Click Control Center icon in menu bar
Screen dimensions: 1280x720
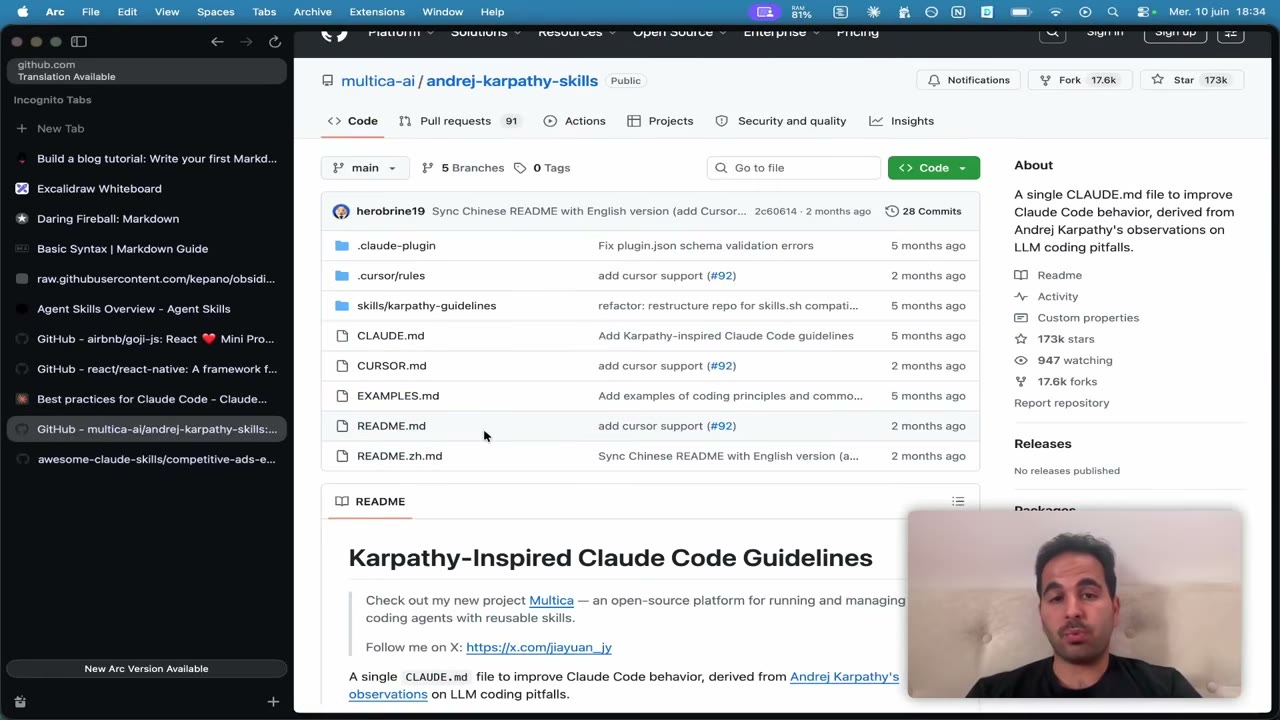pos(1144,12)
